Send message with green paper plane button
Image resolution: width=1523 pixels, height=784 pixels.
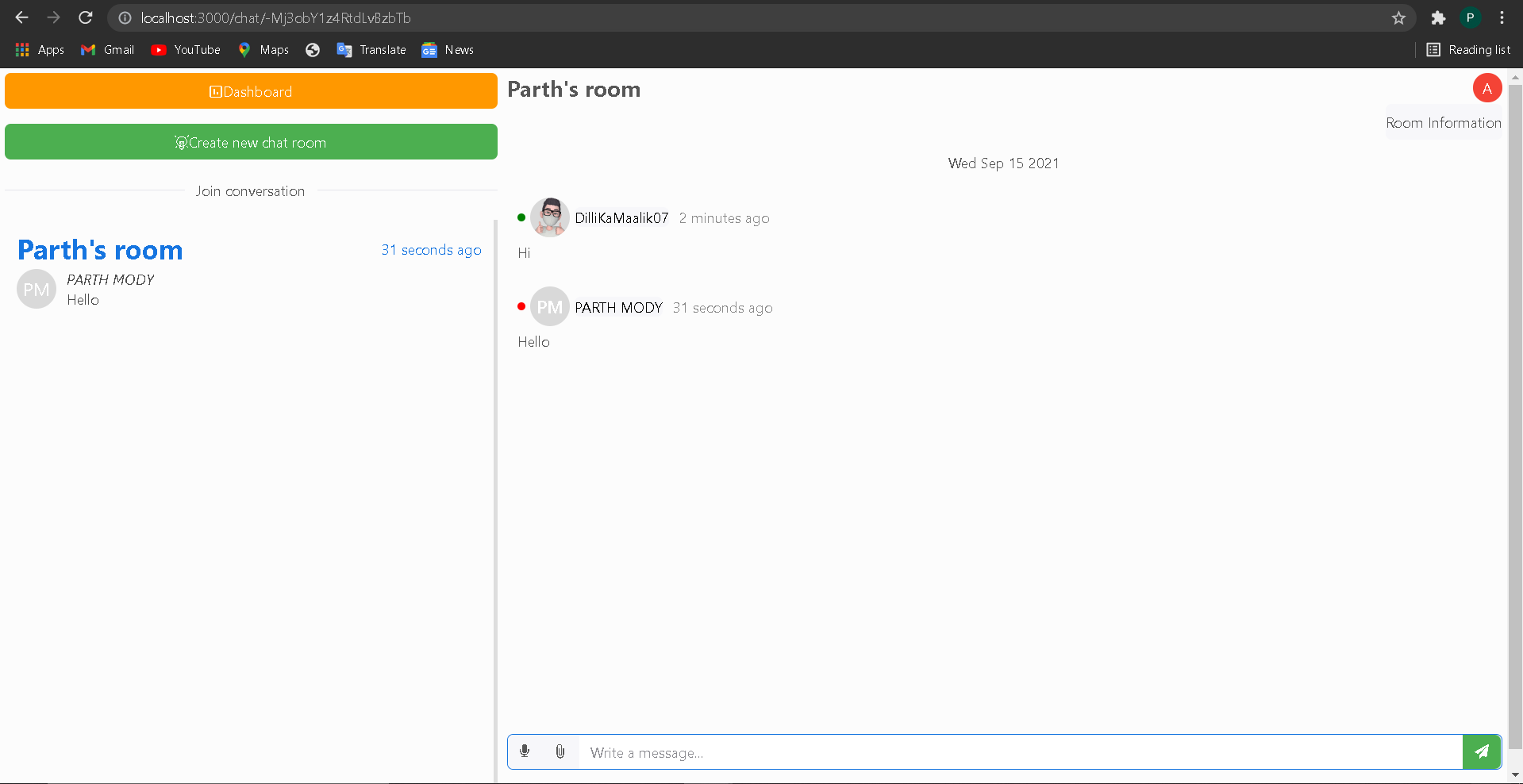coord(1482,751)
